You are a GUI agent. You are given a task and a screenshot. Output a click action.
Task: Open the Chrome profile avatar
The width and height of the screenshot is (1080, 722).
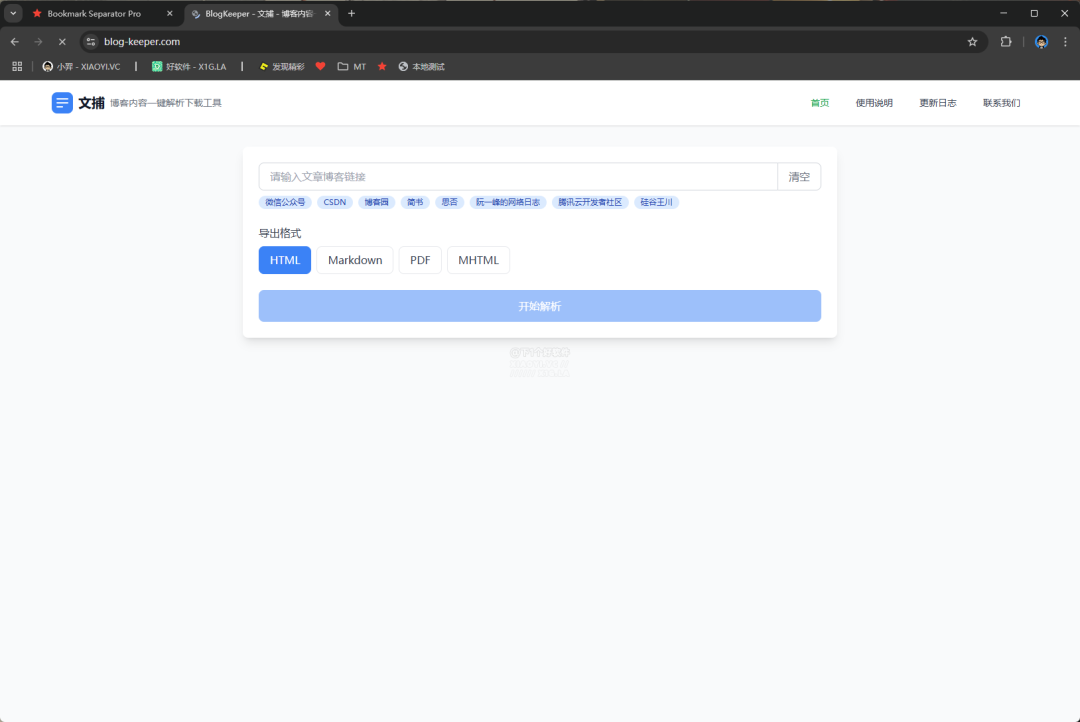coord(1041,42)
